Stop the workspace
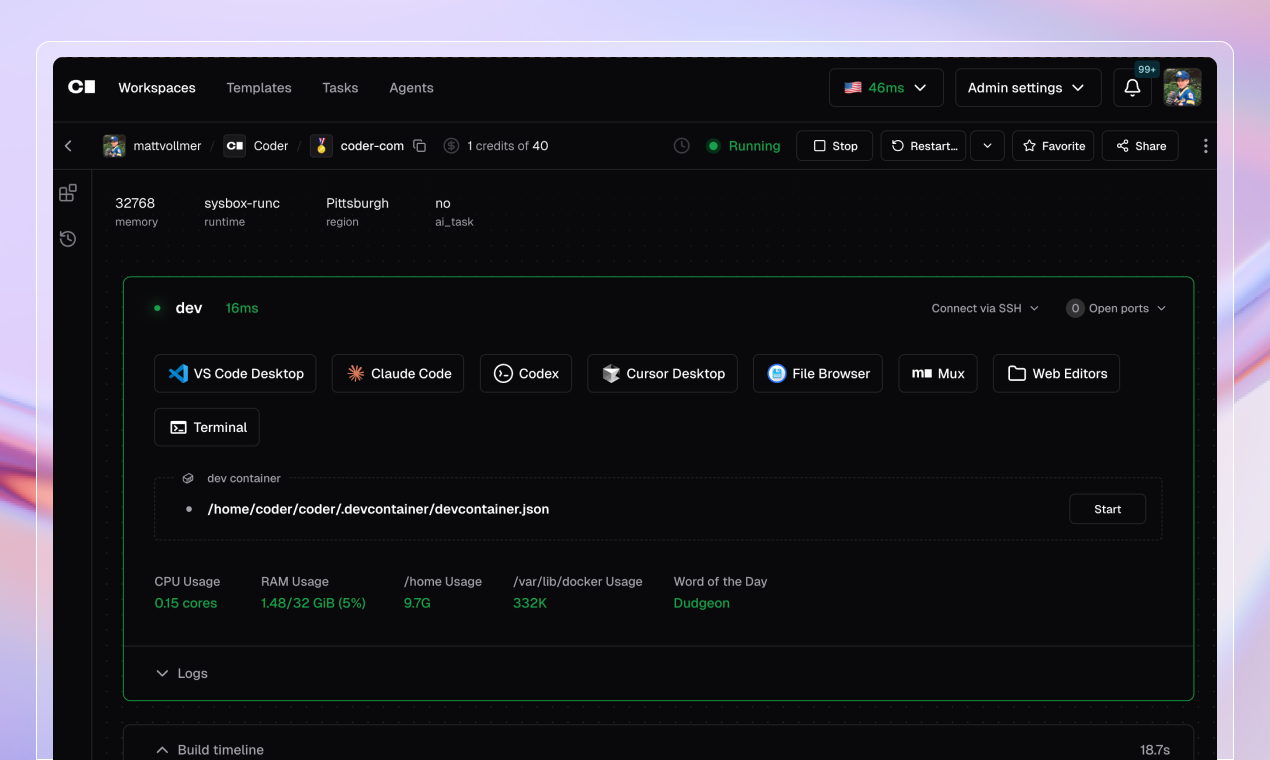1270x760 pixels. tap(834, 146)
